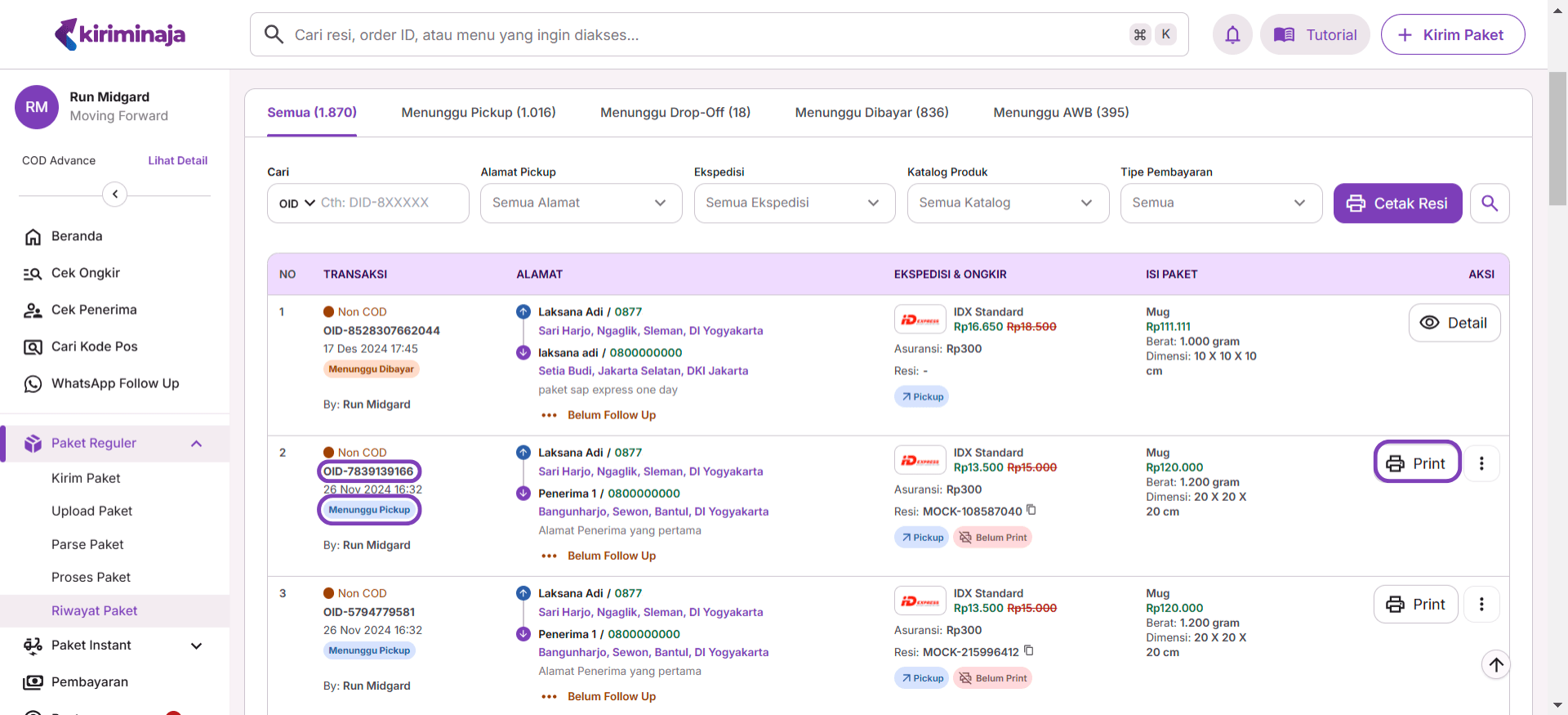Open Cek Ongkir from sidebar
Viewport: 1568px width, 715px height.
(85, 273)
